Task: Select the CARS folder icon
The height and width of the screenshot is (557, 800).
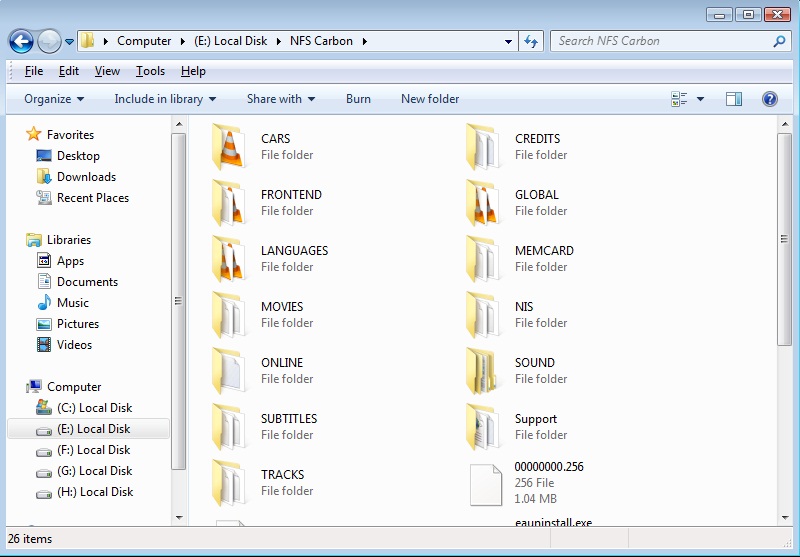Action: tap(229, 147)
